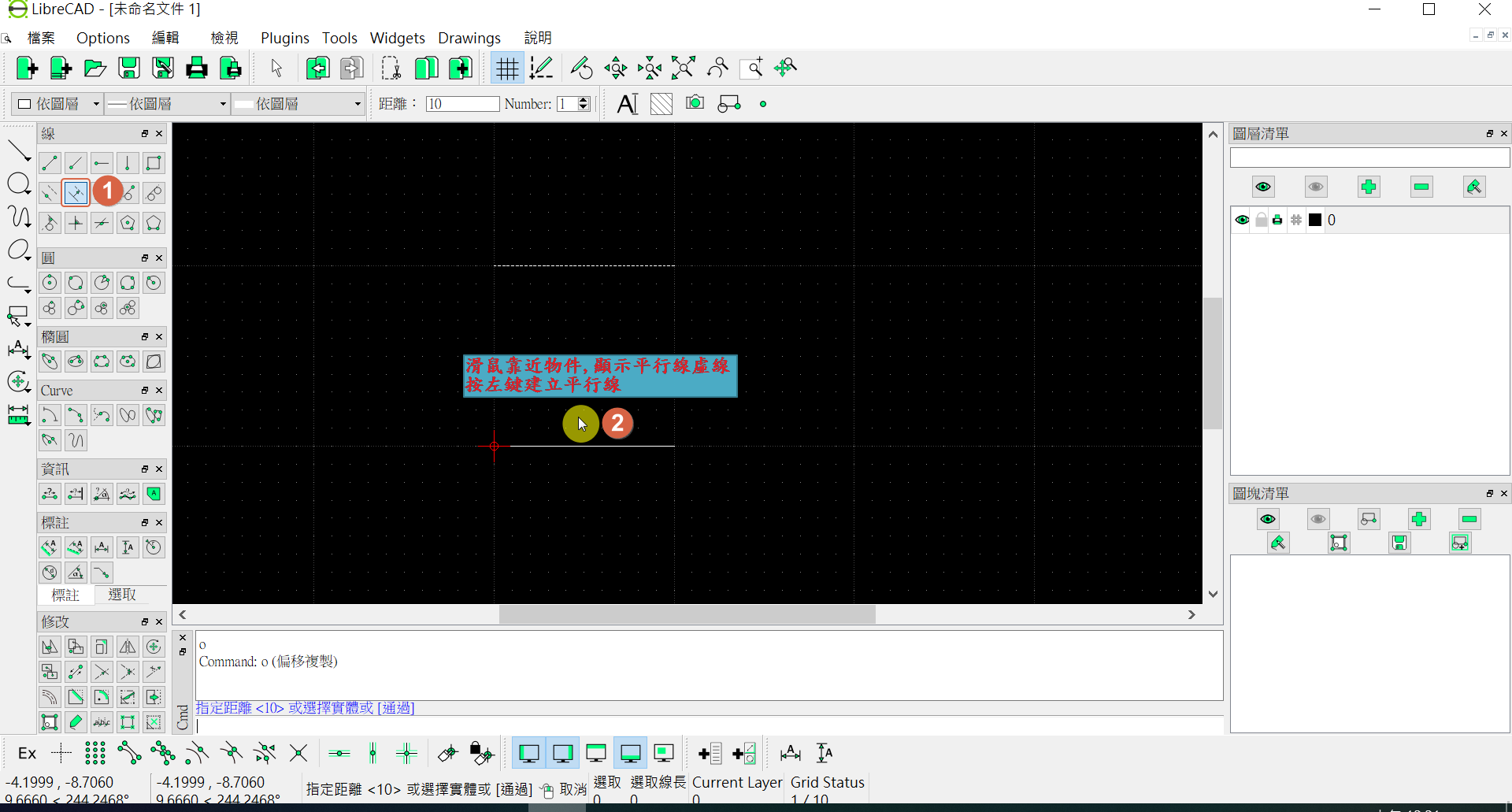Click the layer filter text box

coord(1369,158)
